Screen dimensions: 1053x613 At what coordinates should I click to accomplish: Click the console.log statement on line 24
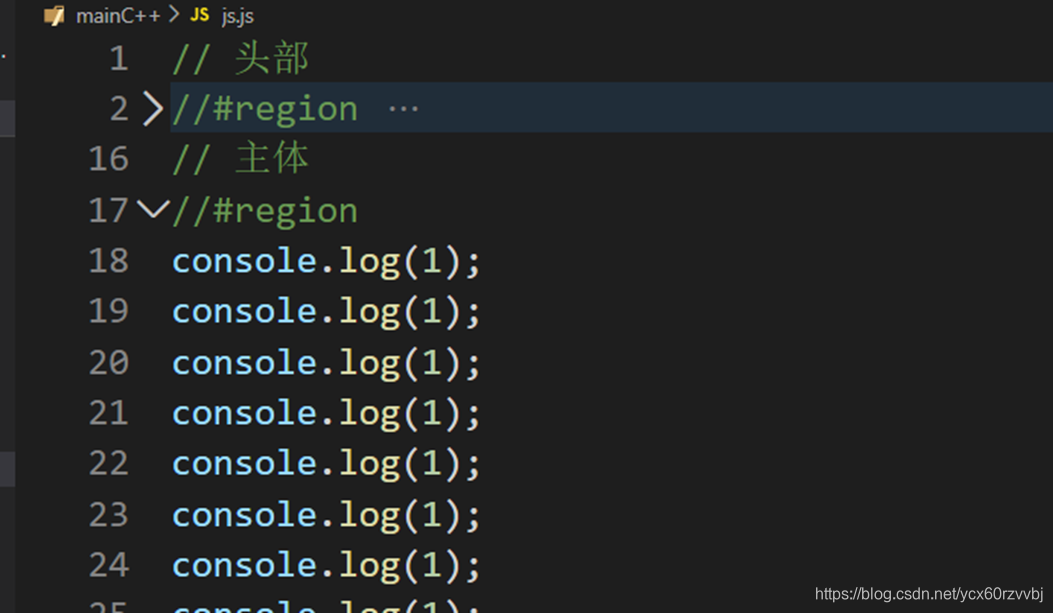point(324,565)
